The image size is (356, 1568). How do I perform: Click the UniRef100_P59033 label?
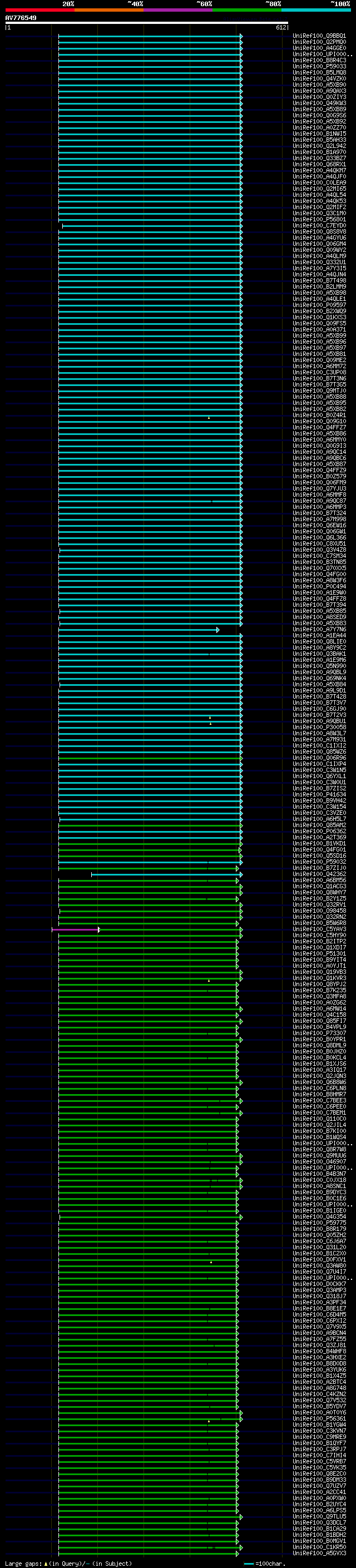click(319, 66)
